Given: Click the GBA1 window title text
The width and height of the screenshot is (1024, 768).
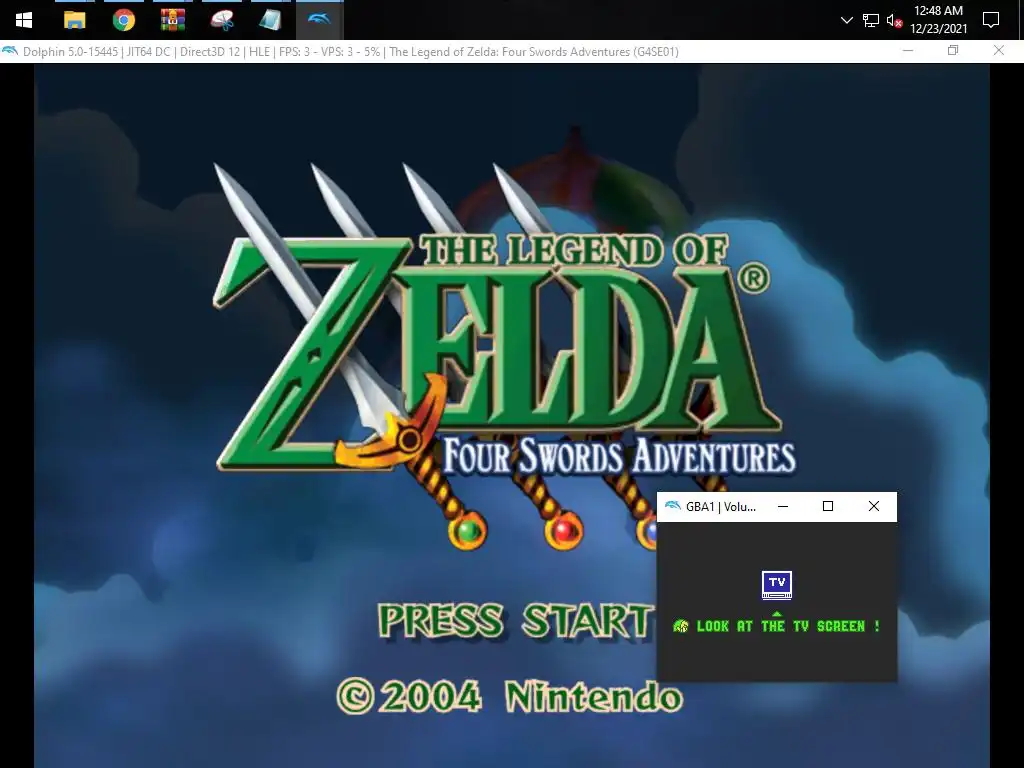Looking at the screenshot, I should (x=721, y=507).
